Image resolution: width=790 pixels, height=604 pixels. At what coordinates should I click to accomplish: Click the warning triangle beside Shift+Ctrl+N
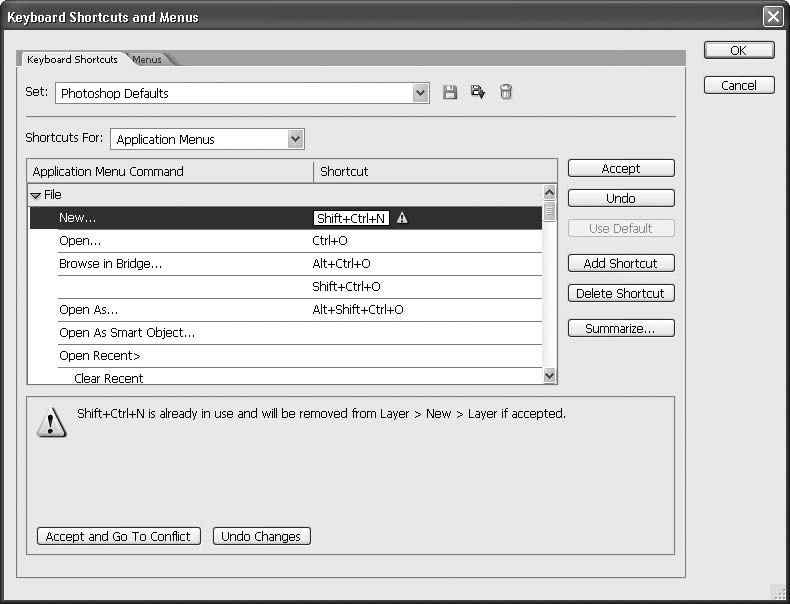coord(402,217)
